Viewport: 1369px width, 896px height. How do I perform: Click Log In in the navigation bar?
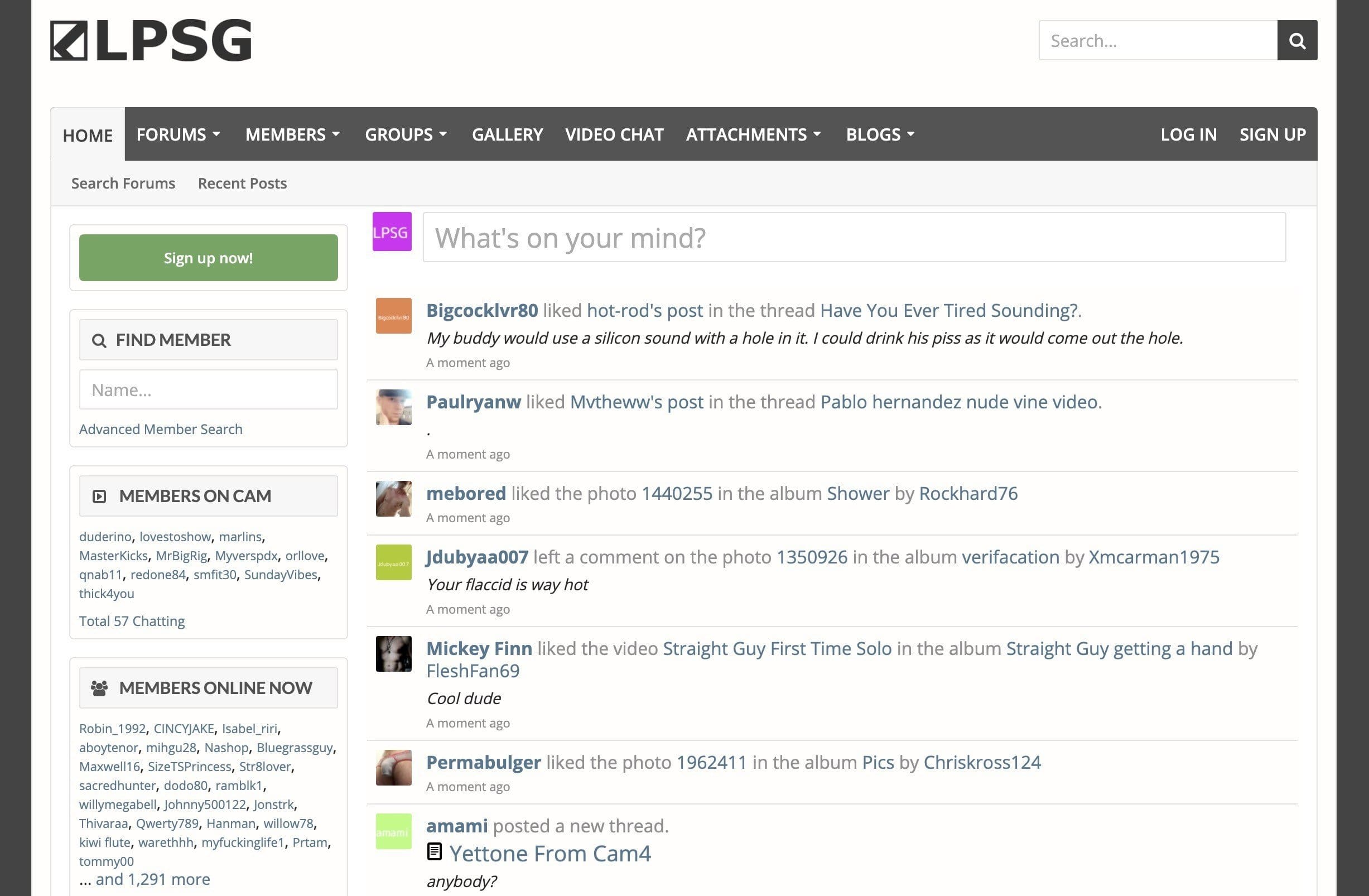pyautogui.click(x=1188, y=134)
